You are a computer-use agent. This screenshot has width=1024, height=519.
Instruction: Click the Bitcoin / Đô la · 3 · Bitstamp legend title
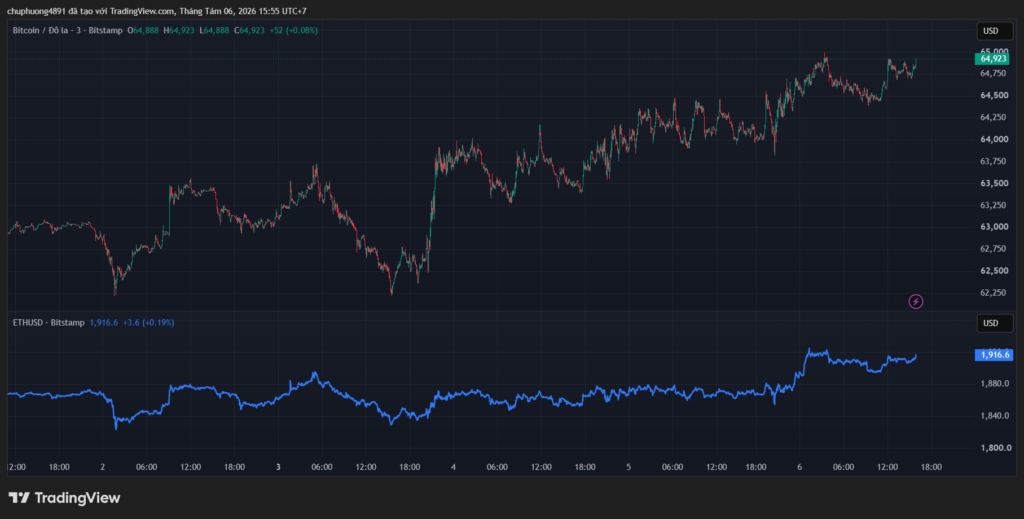(x=67, y=31)
